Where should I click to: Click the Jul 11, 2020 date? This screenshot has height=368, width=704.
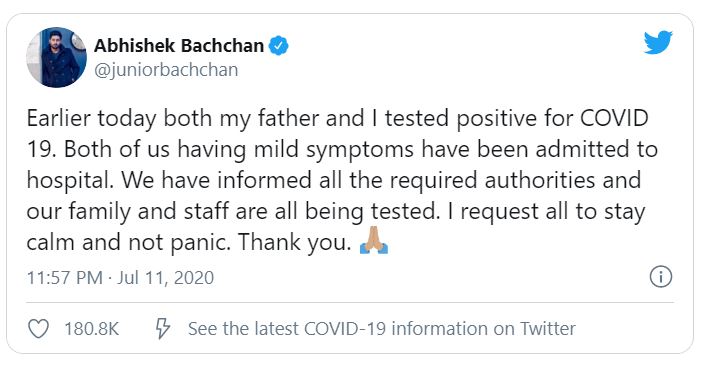tap(166, 278)
